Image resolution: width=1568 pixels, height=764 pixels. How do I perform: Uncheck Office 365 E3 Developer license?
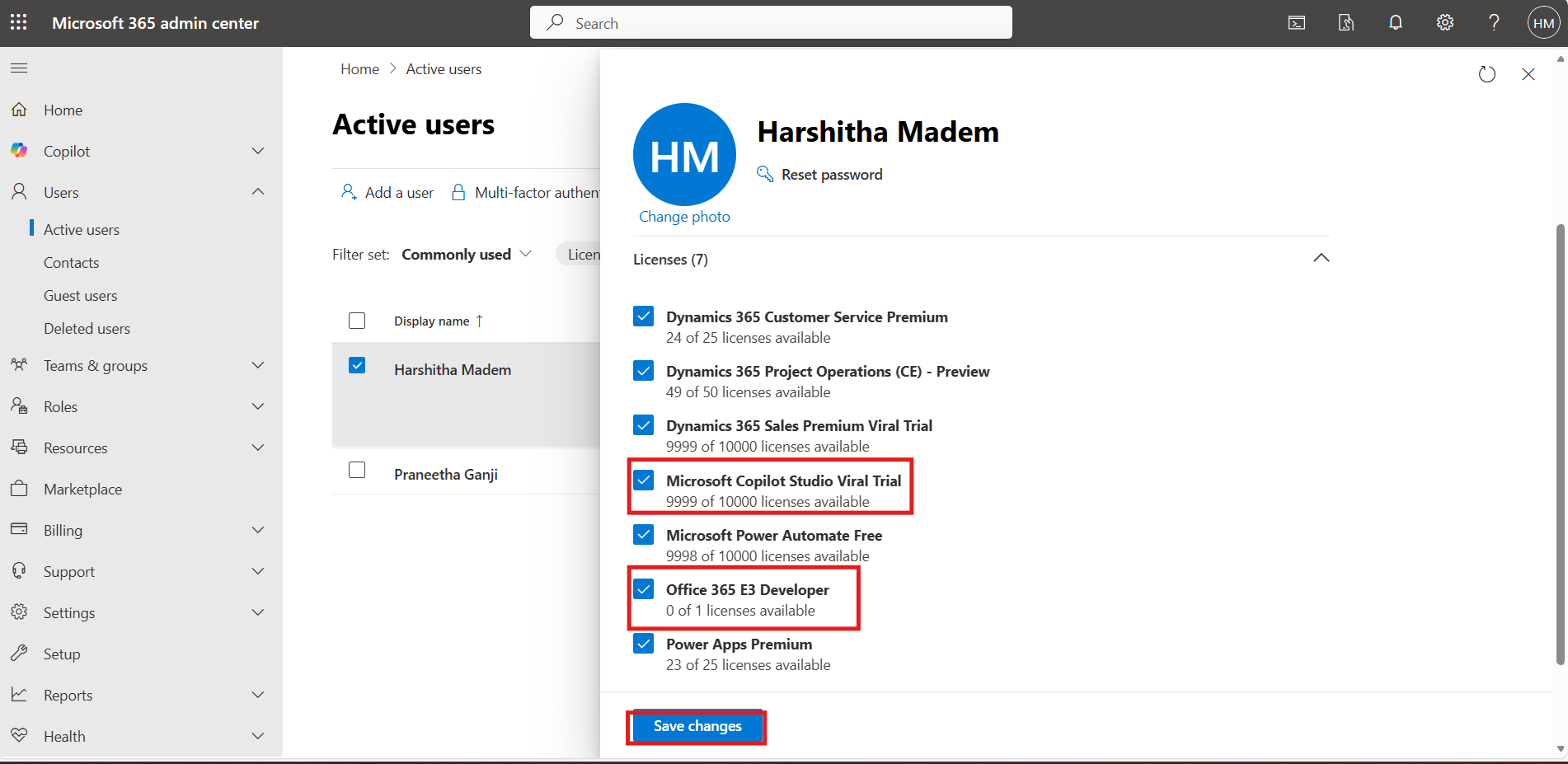tap(644, 589)
